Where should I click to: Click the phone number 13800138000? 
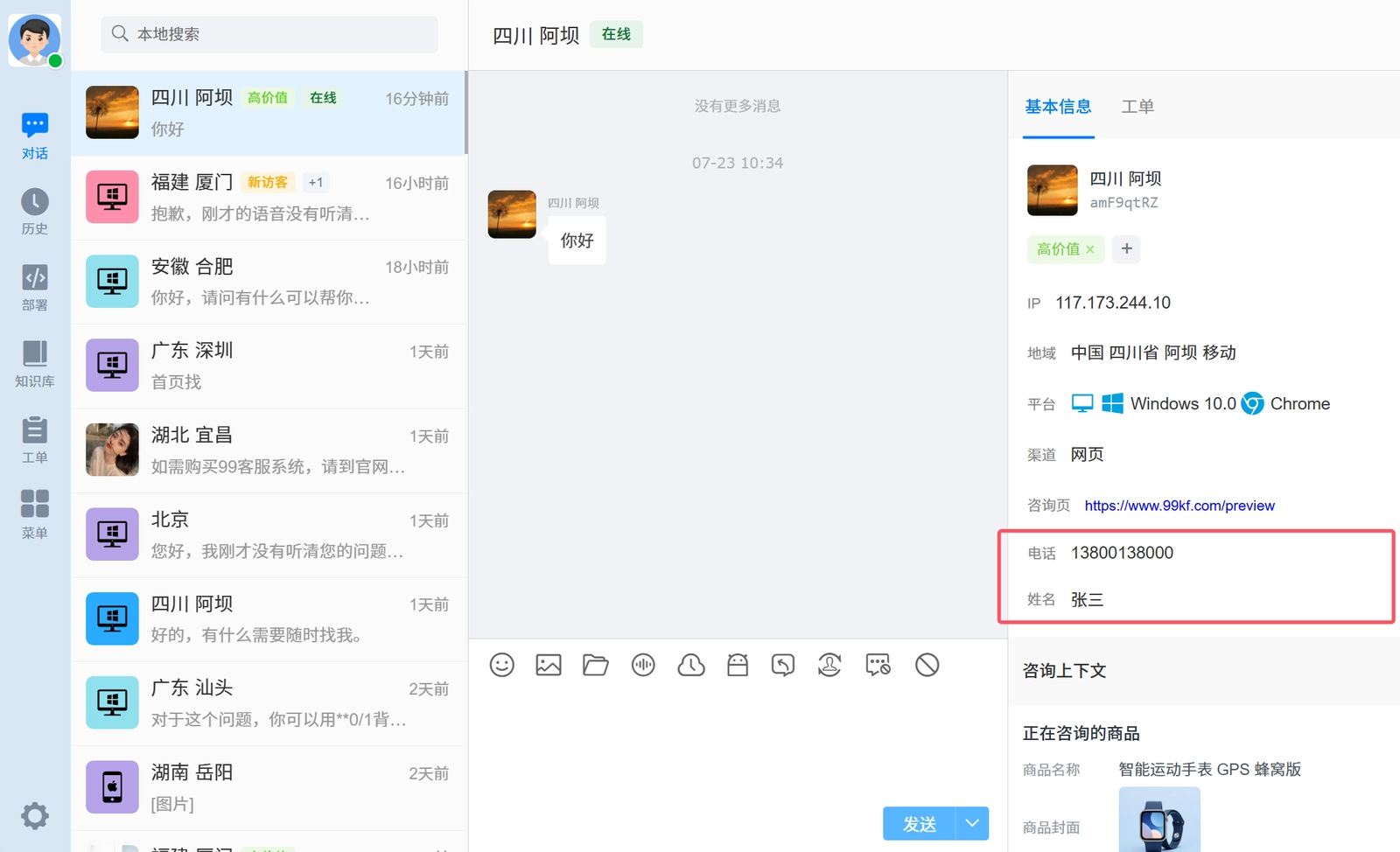[x=1123, y=553]
